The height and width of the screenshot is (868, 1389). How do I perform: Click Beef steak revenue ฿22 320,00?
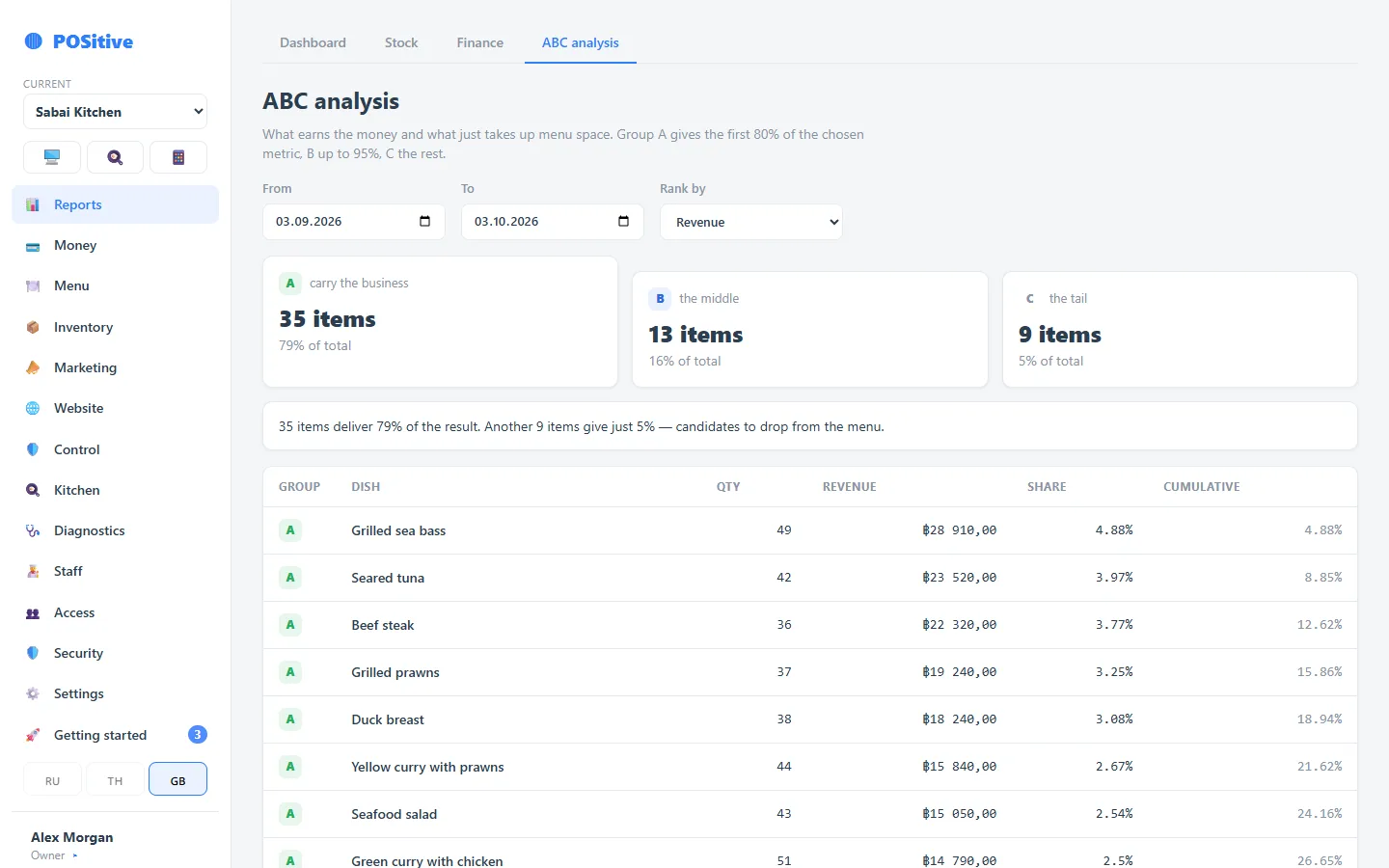tap(960, 625)
